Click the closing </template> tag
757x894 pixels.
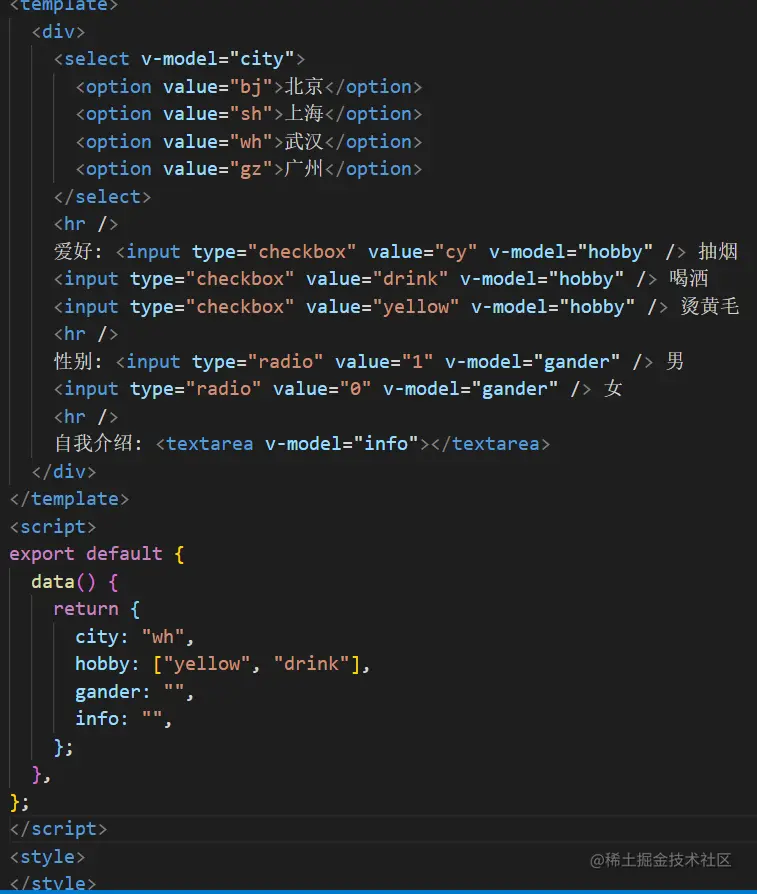70,499
